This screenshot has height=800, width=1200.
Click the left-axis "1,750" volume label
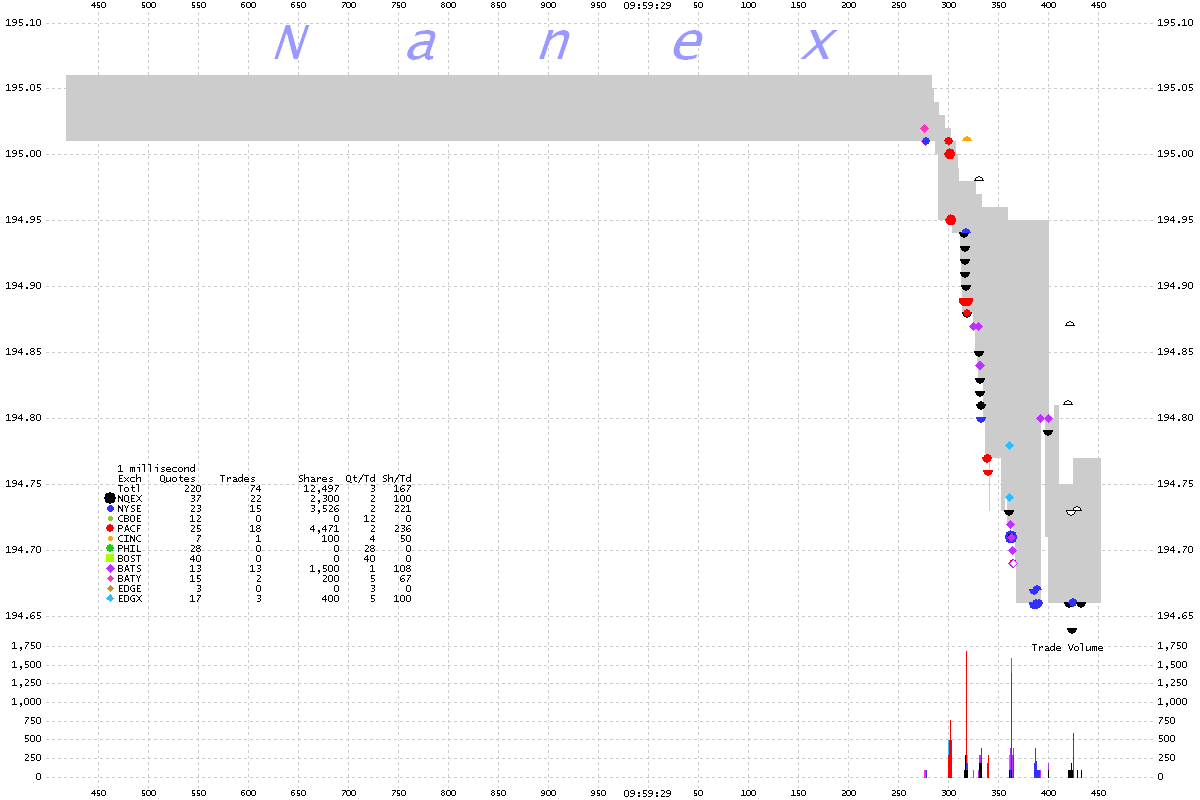pyautogui.click(x=26, y=646)
